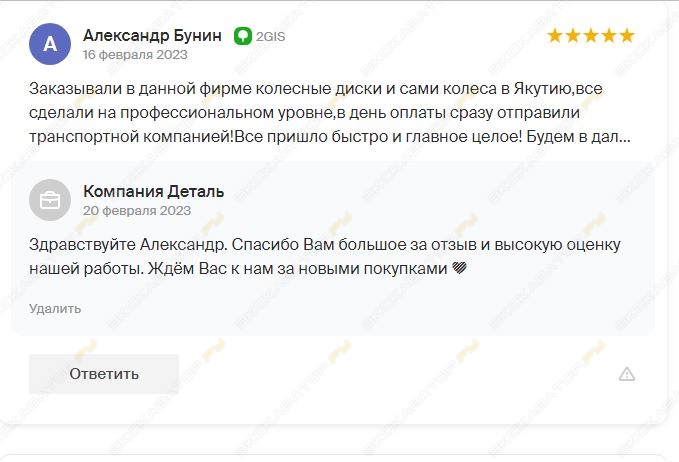Click the green 2GIS logo icon
679x462 pixels.
[x=242, y=36]
